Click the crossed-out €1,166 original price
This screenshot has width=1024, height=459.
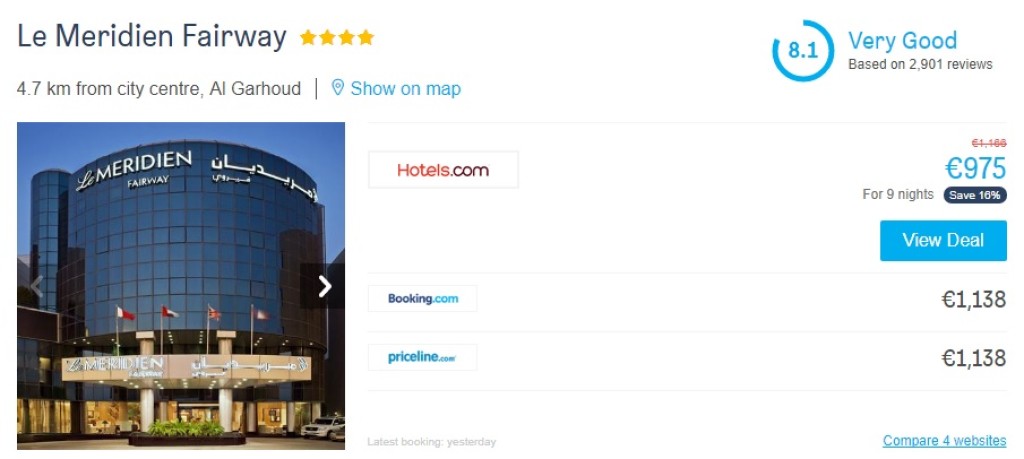[x=989, y=143]
